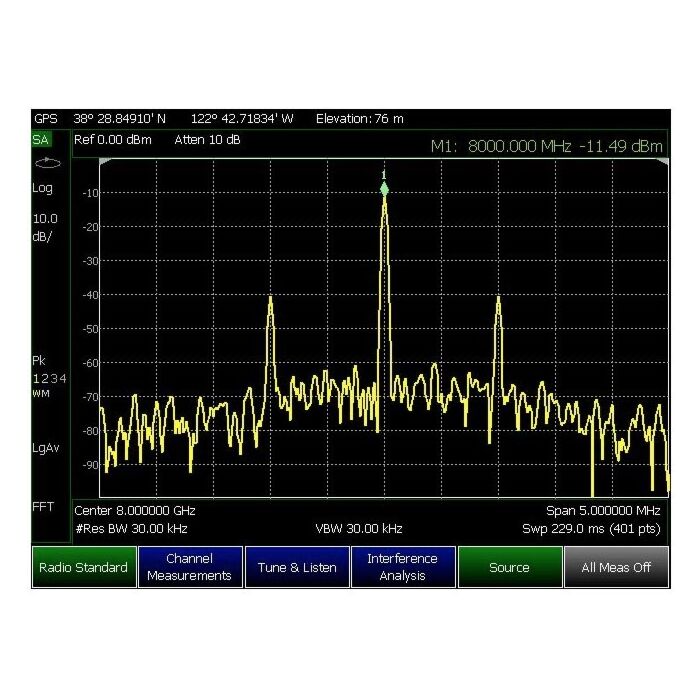Select the Center 8.000000 GHz field

point(142,510)
